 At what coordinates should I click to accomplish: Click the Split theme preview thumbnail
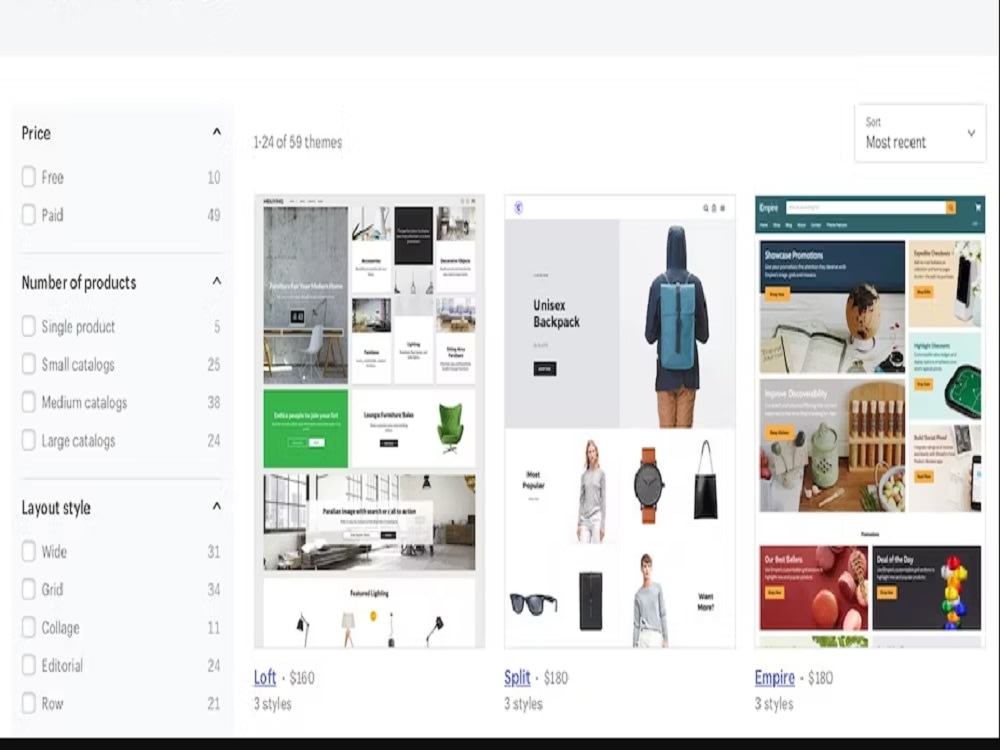(620, 420)
